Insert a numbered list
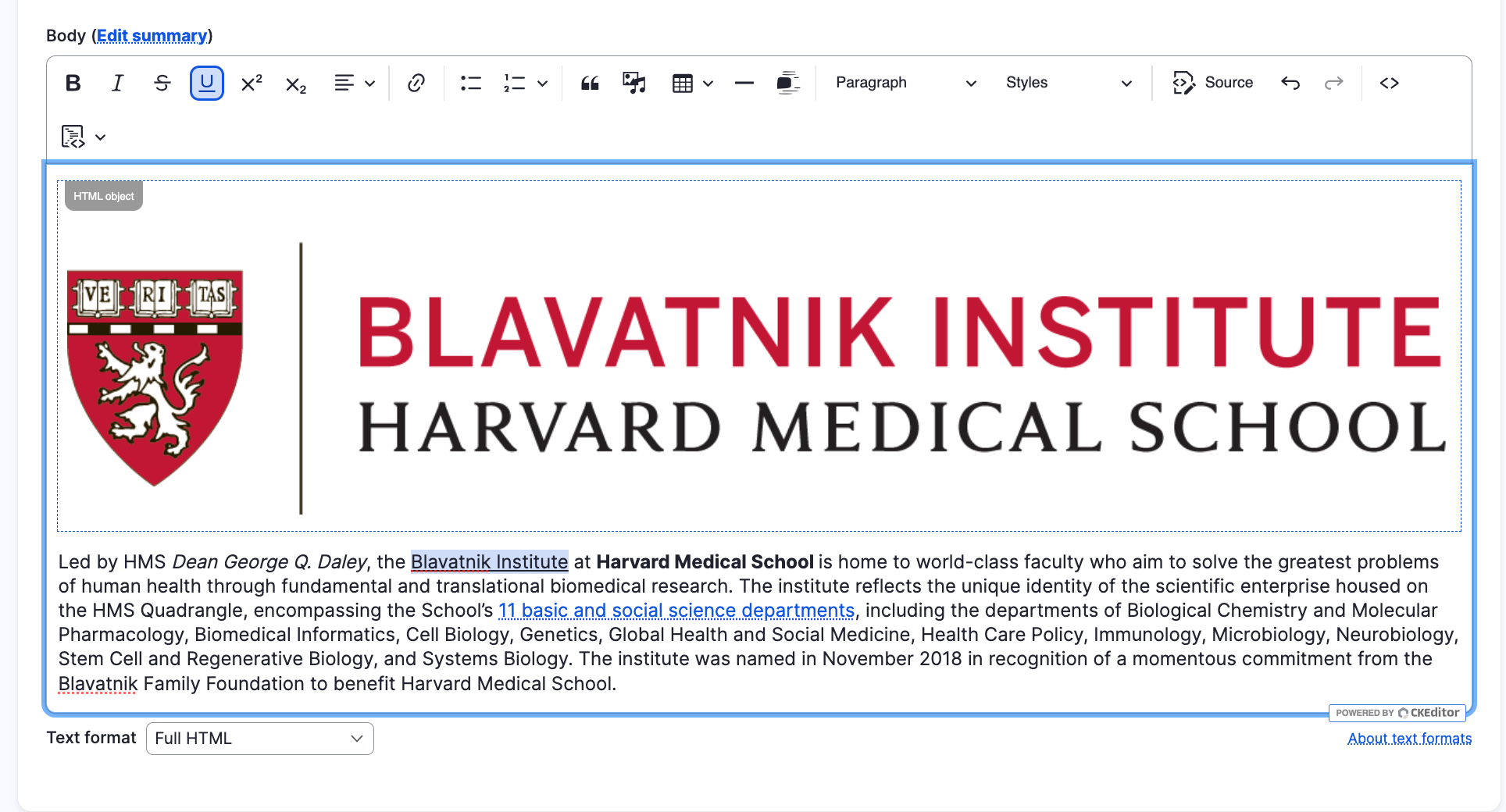 tap(515, 83)
